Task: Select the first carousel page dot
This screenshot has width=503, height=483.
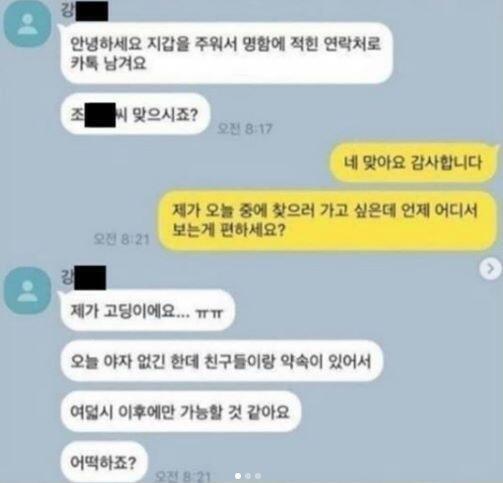Action: click(238, 476)
